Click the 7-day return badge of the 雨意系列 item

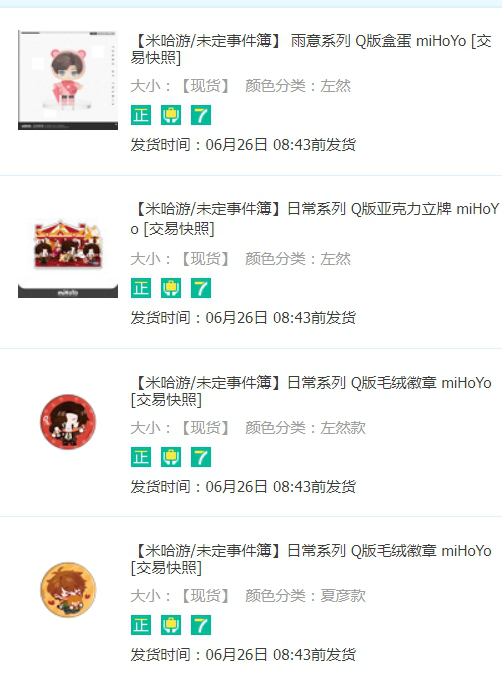(x=201, y=115)
